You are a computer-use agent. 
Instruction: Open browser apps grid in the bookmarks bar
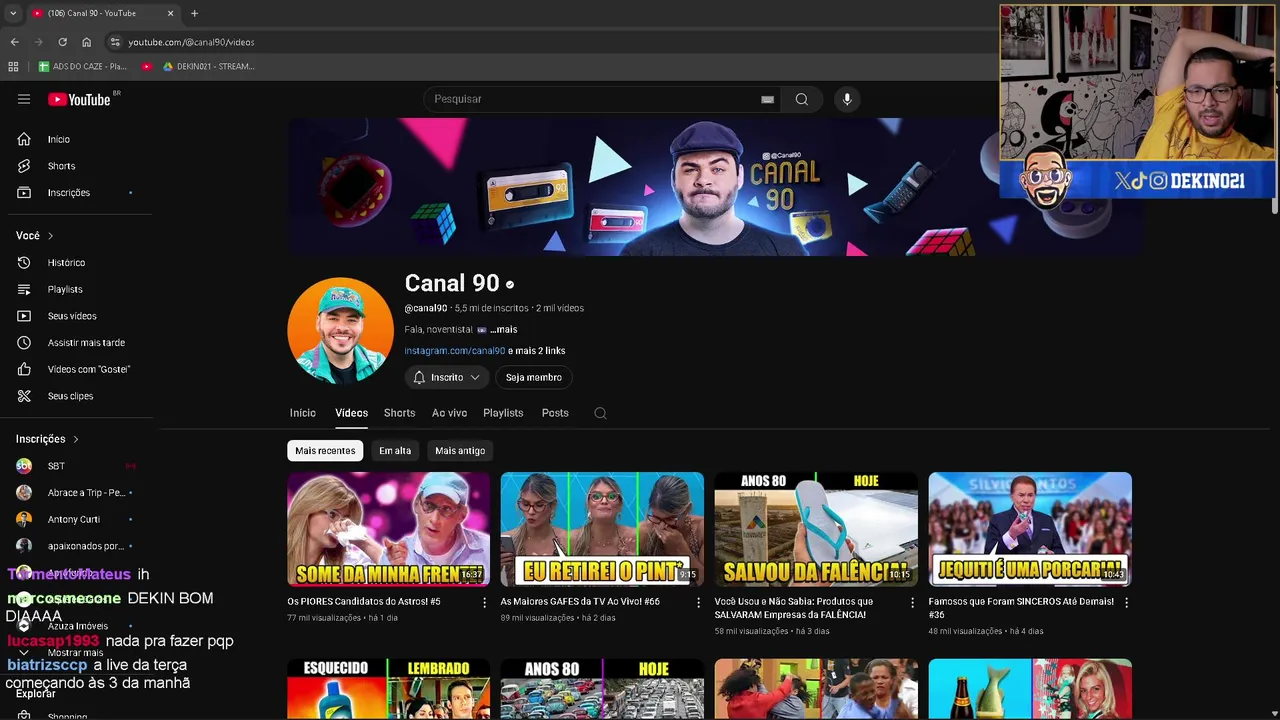click(x=13, y=66)
